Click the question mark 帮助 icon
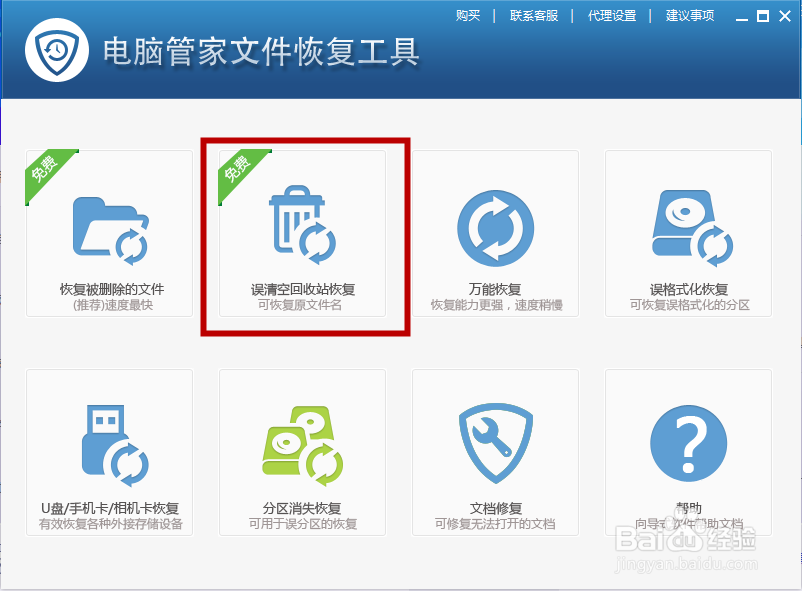Screen dimensions: 802x591 [x=688, y=444]
